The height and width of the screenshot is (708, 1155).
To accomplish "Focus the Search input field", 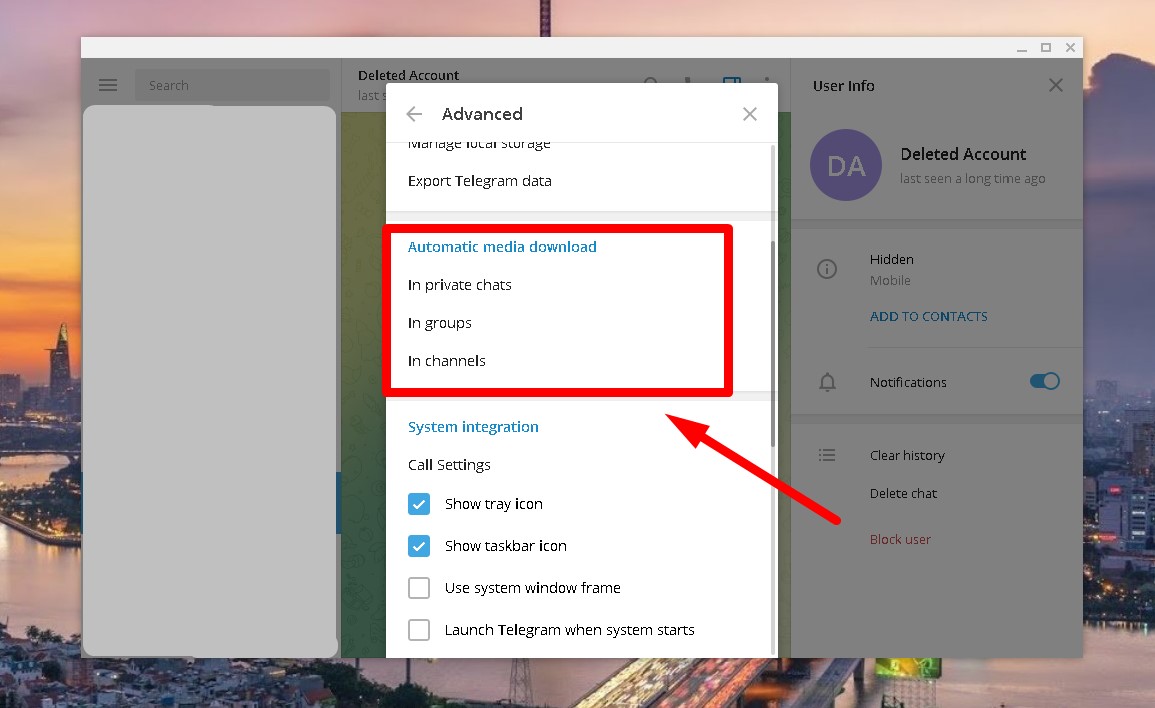I will point(232,85).
